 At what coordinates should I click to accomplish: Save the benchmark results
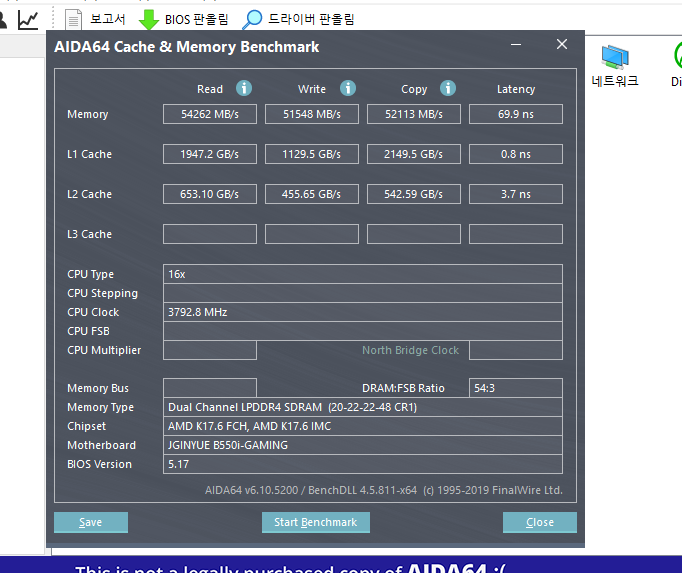pyautogui.click(x=91, y=522)
